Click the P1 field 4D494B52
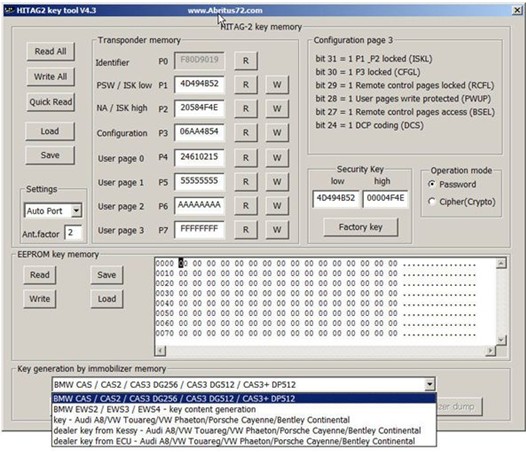The width and height of the screenshot is (526, 452). (x=199, y=84)
